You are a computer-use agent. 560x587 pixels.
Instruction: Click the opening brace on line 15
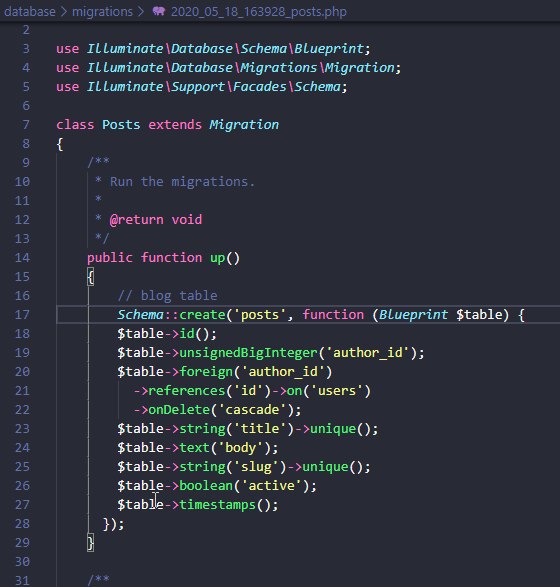91,277
